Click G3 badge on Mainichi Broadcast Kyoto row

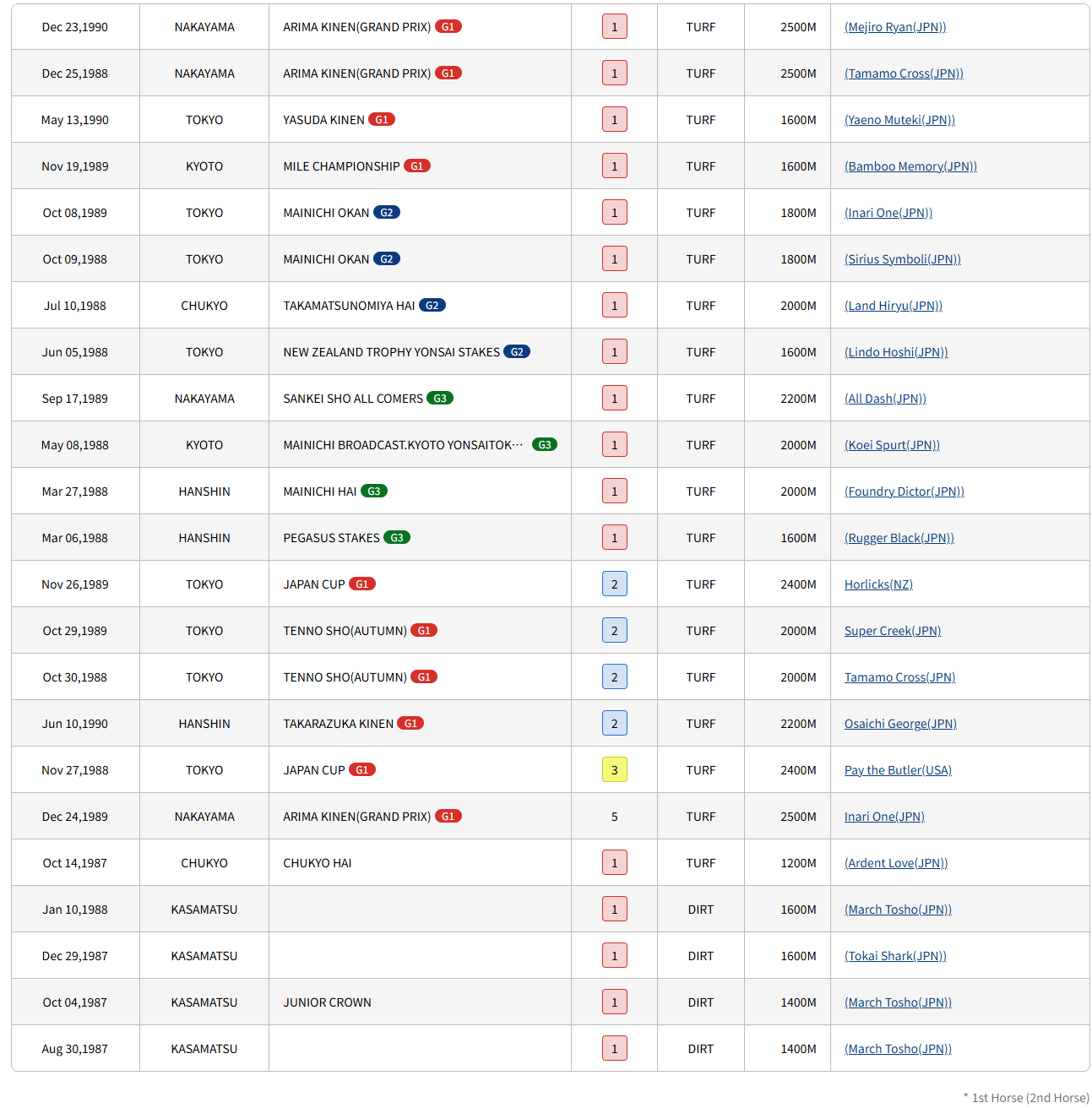point(545,445)
